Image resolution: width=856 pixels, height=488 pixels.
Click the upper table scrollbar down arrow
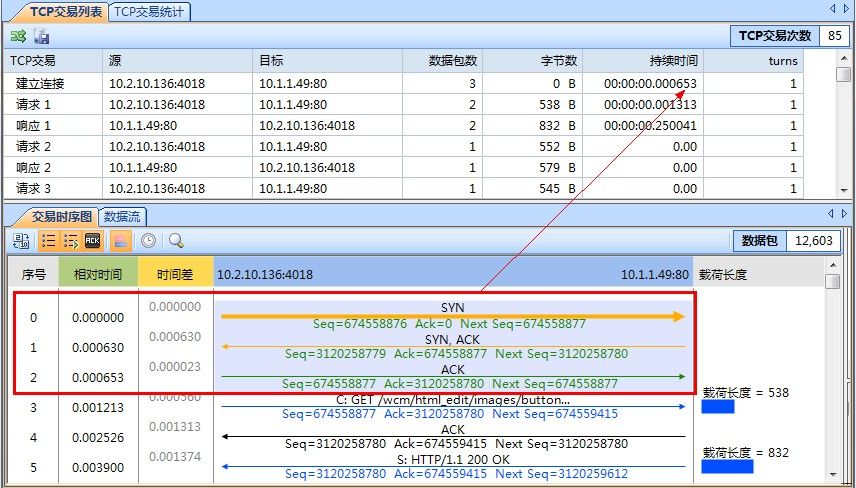(845, 190)
